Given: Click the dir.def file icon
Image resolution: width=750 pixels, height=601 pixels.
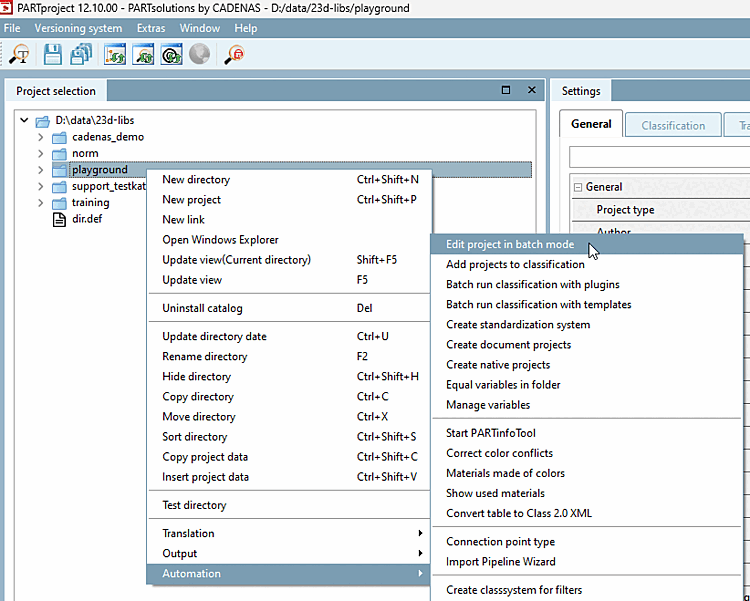Looking at the screenshot, I should pyautogui.click(x=59, y=220).
